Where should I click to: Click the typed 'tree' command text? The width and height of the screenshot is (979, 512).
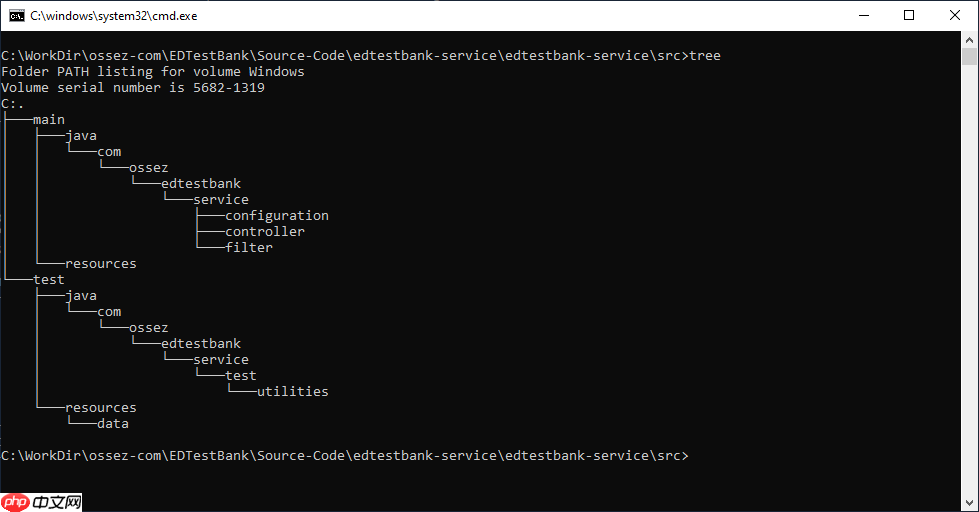pyautogui.click(x=705, y=56)
